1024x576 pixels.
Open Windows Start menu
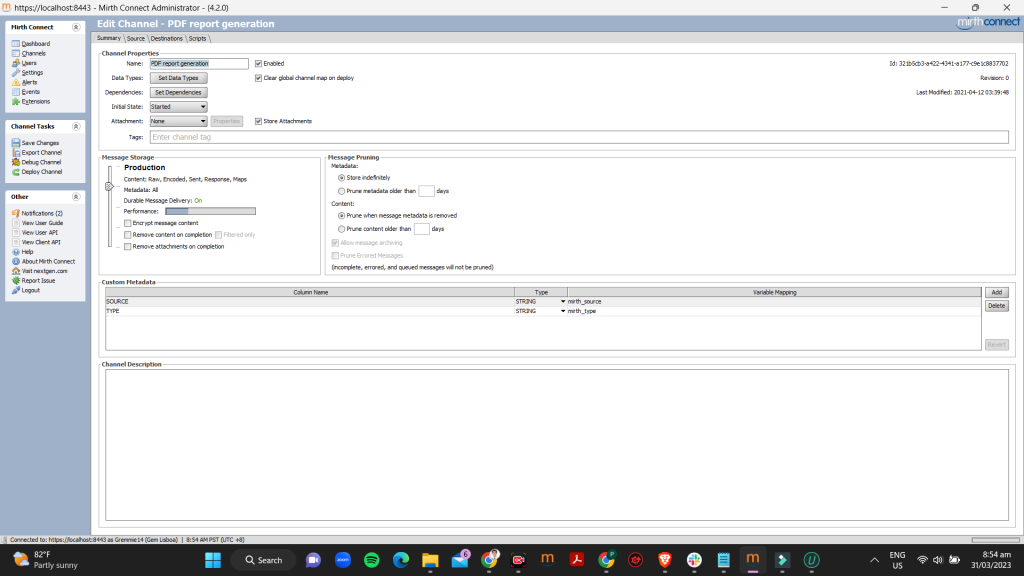pyautogui.click(x=213, y=560)
